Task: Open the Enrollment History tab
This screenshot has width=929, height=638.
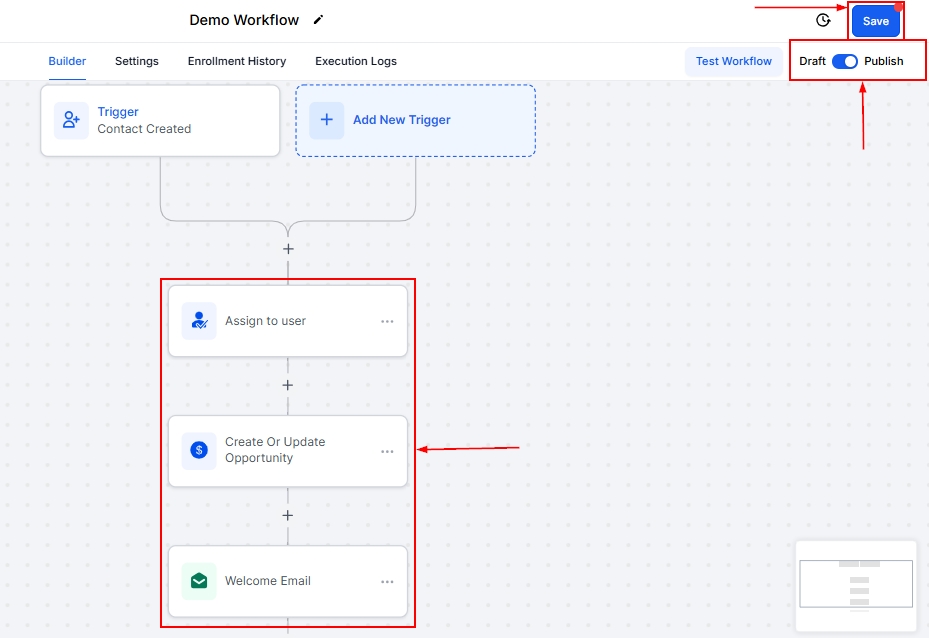Action: click(237, 61)
